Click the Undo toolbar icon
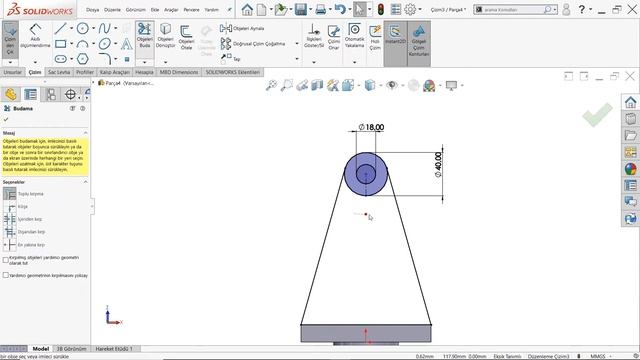Viewport: 640px width, 360px height. click(340, 9)
